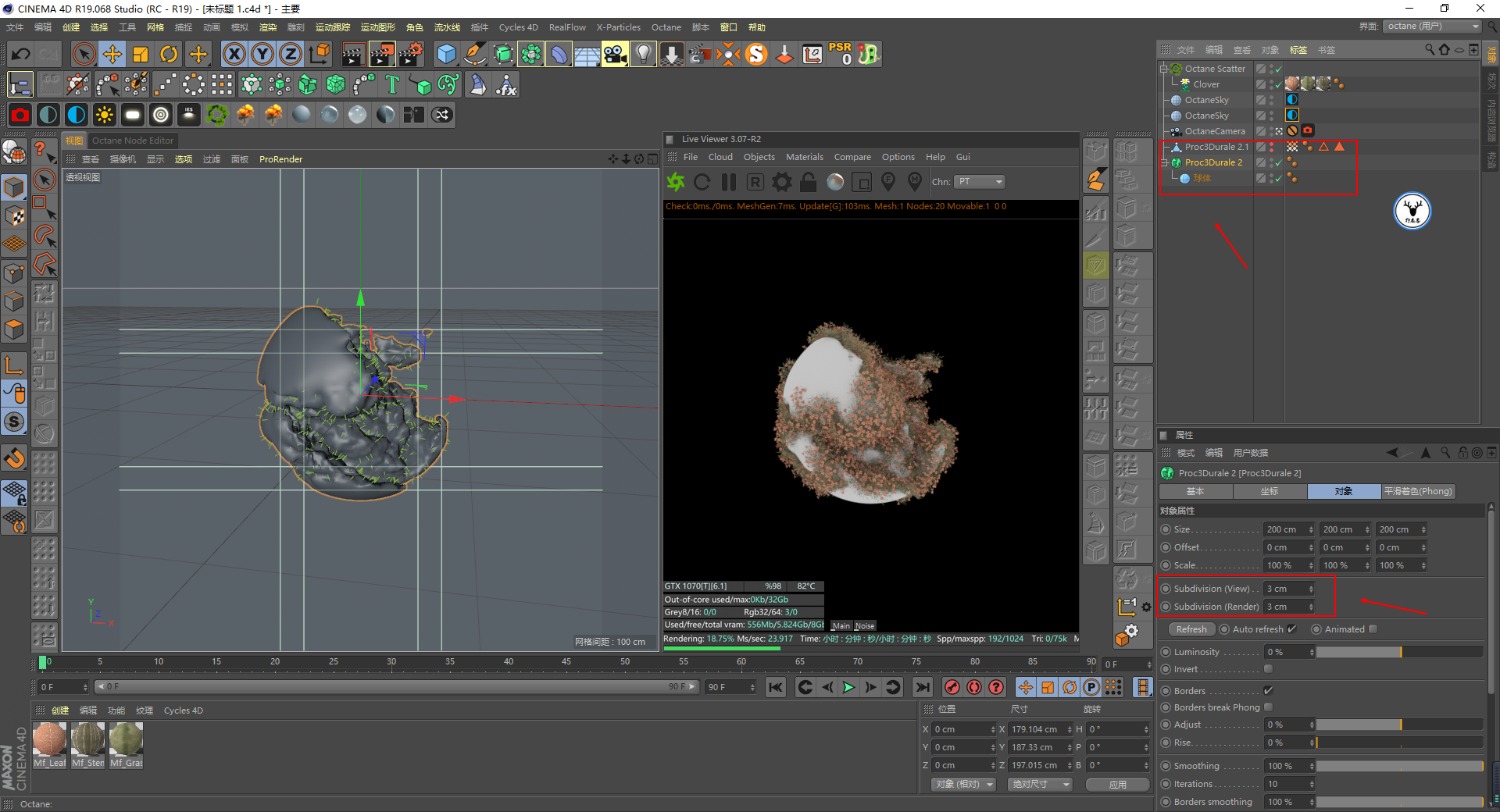This screenshot has width=1500, height=812.
Task: Toggle the Borders checkbox
Action: 1268,691
